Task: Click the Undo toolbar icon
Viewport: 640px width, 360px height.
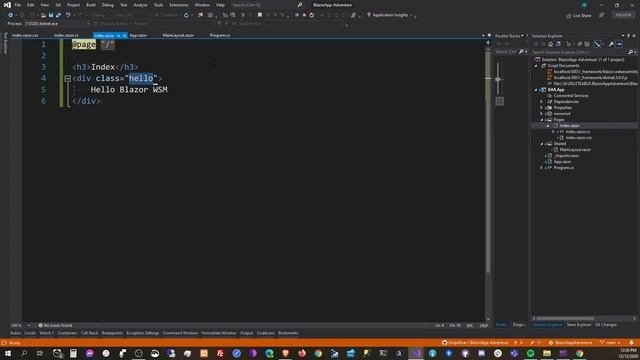Action: coord(68,15)
